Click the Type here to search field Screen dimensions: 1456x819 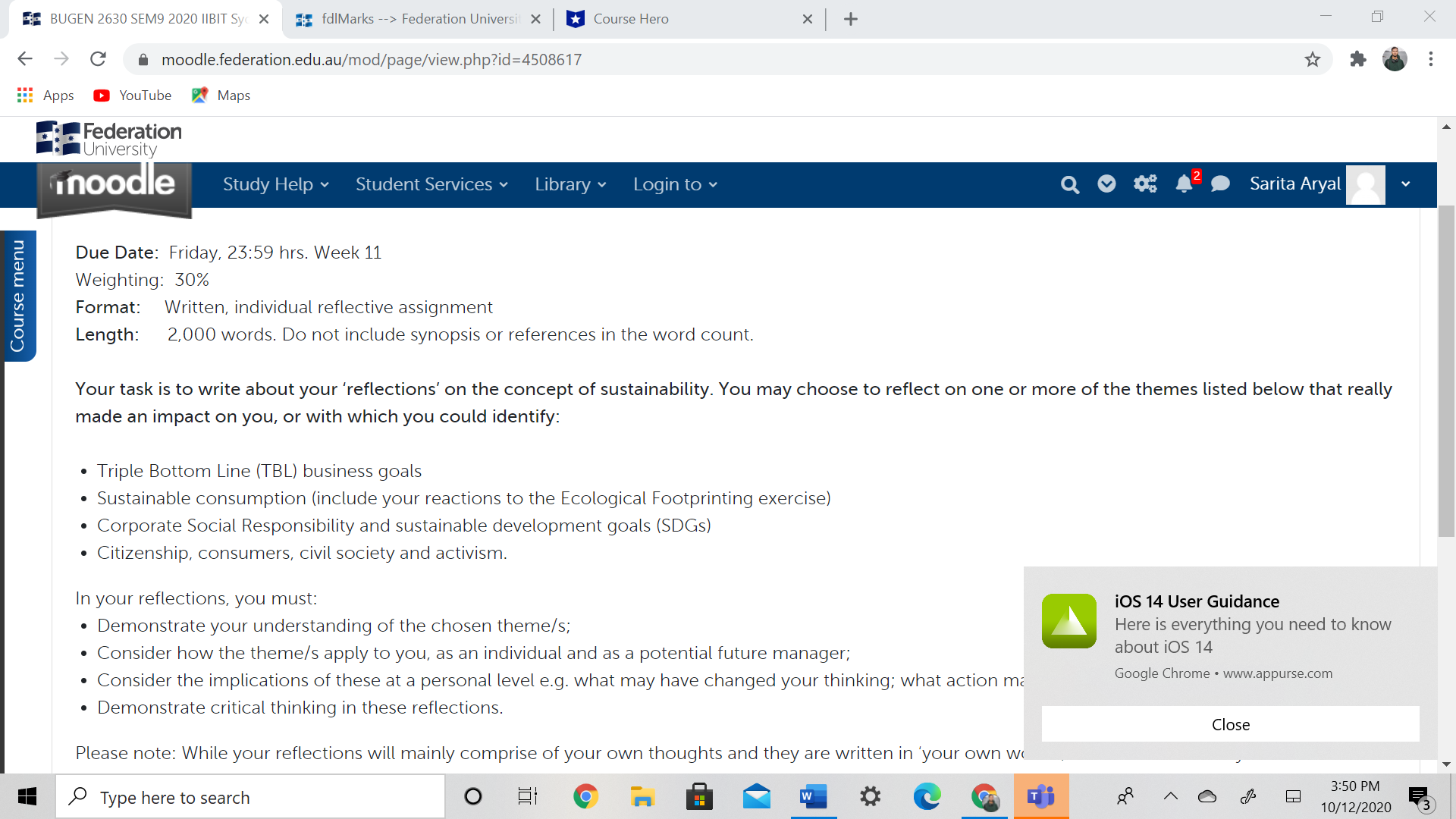[x=250, y=796]
